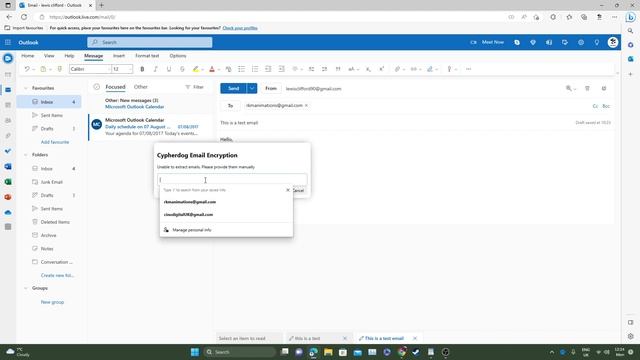Switch to the Other inbox tab
This screenshot has width=640, height=360.
click(141, 87)
